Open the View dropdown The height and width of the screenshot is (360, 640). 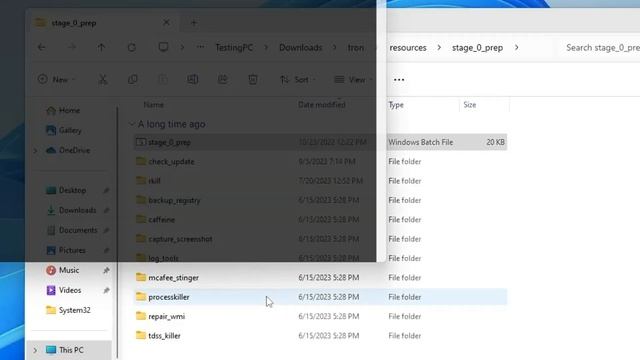[x=353, y=80]
